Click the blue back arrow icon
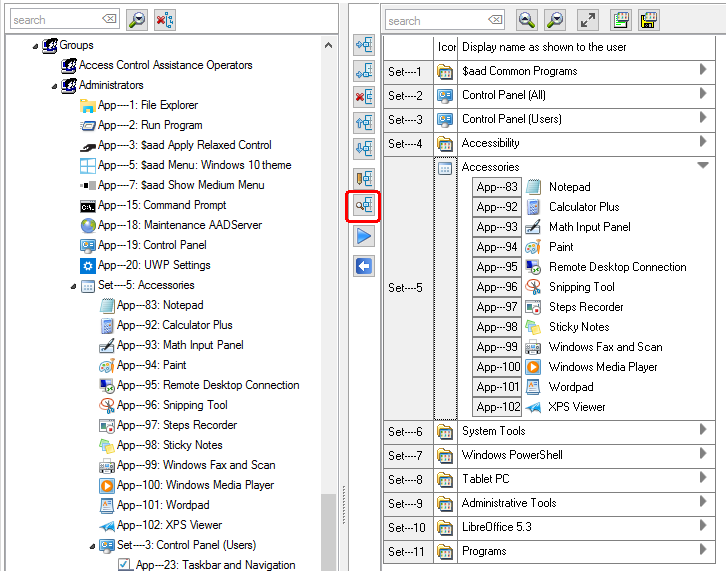This screenshot has width=726, height=571. point(364,265)
